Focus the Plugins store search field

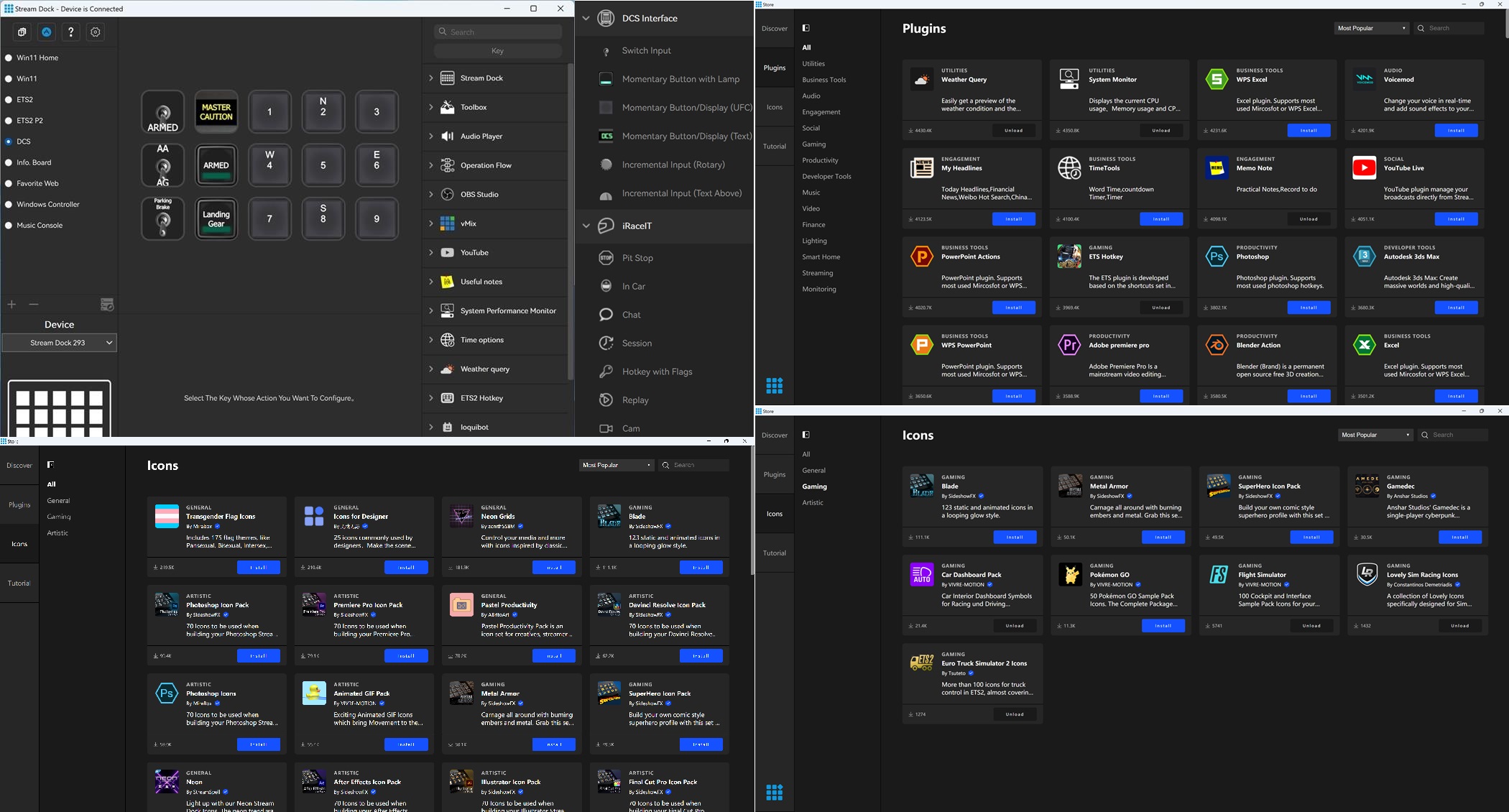coord(1449,28)
